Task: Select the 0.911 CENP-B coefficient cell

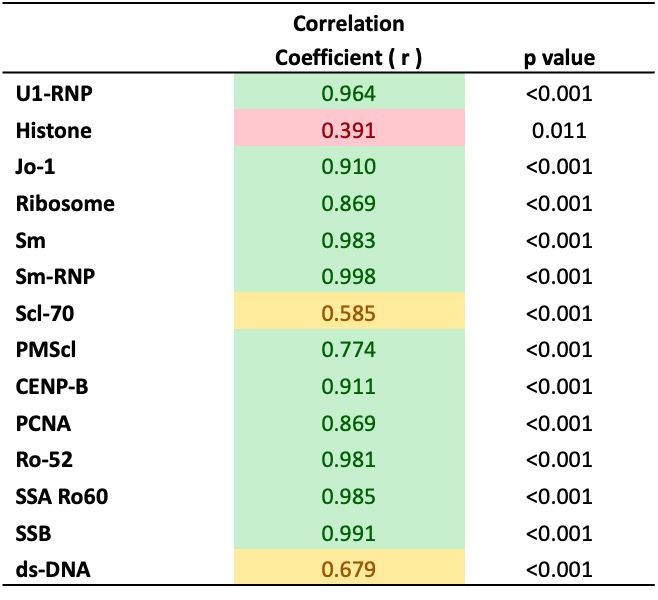Action: point(348,387)
